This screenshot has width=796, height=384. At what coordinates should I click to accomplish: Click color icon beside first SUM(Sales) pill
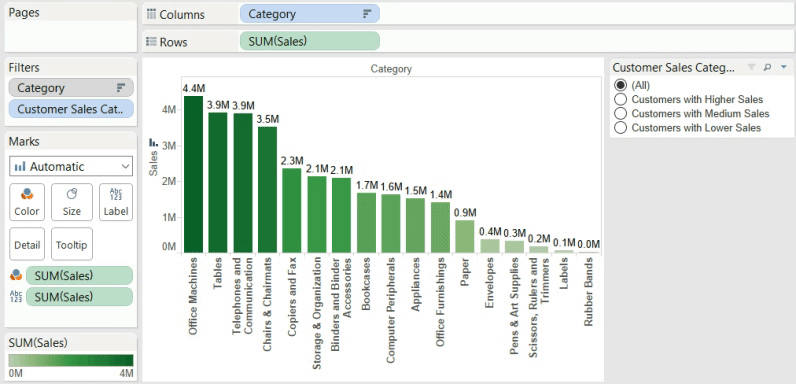point(16,275)
